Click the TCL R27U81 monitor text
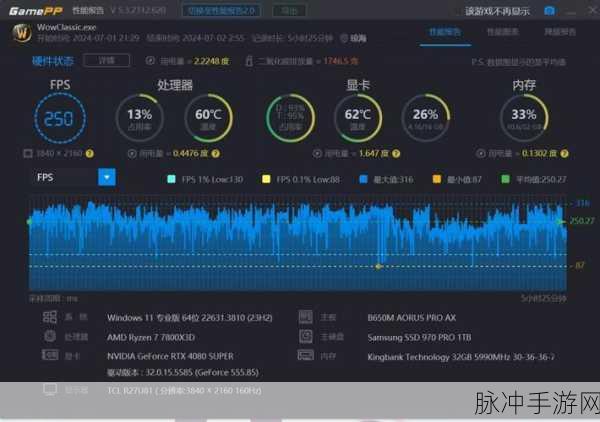This screenshot has height=422, width=600. pos(184,391)
